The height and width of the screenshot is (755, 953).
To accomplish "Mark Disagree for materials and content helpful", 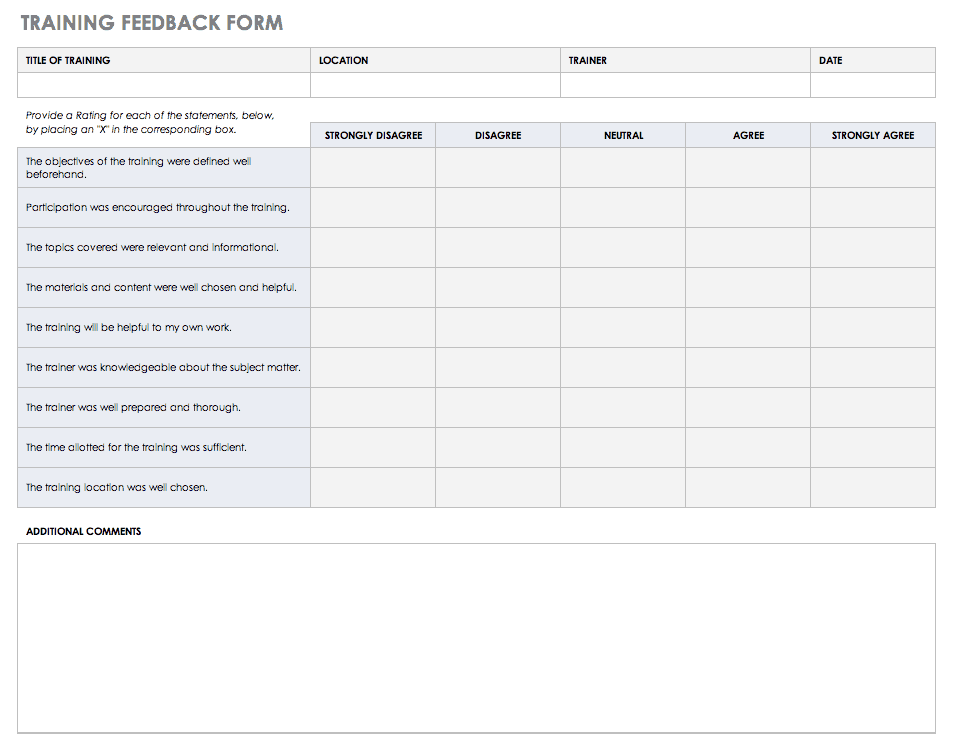I will click(x=497, y=288).
